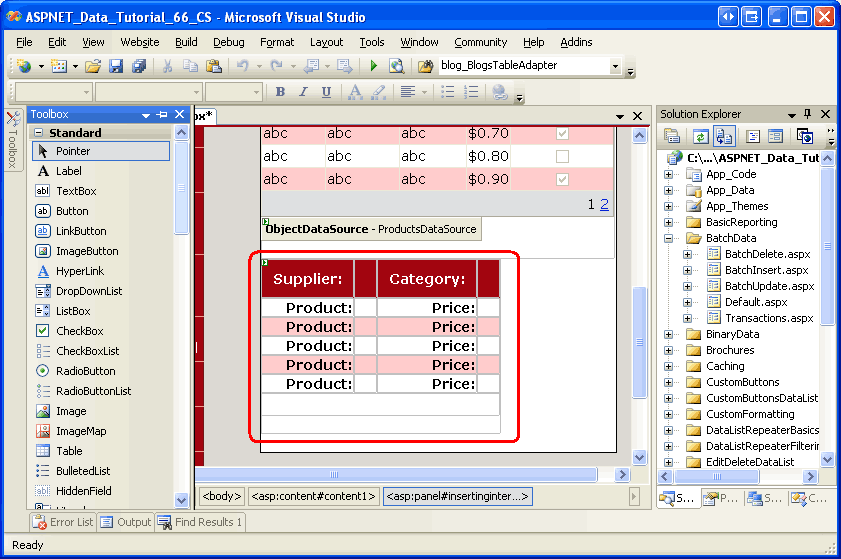Switch to the Error List tab
The width and height of the screenshot is (841, 559).
click(65, 522)
